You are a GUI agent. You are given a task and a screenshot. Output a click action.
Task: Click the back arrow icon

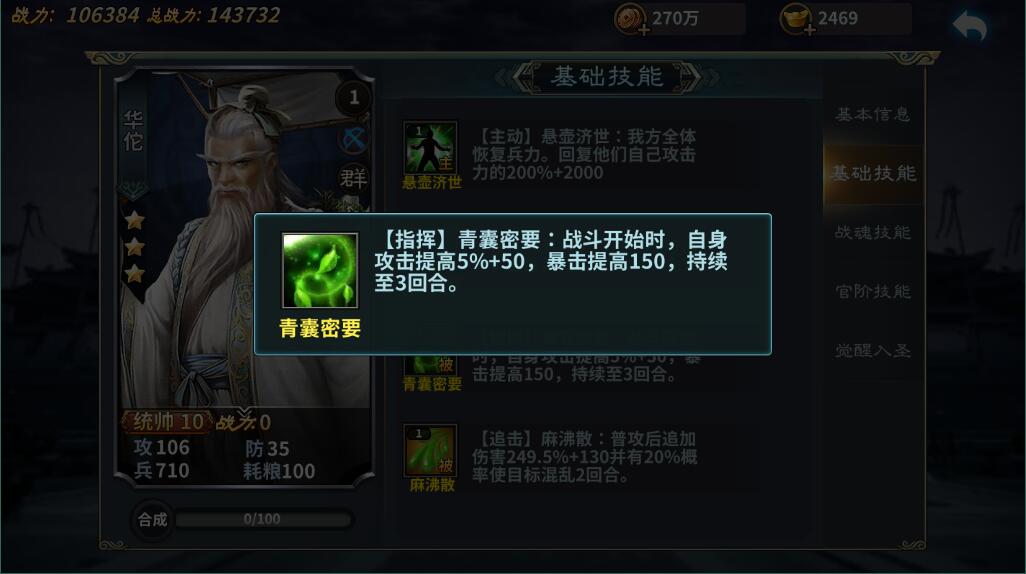[970, 26]
